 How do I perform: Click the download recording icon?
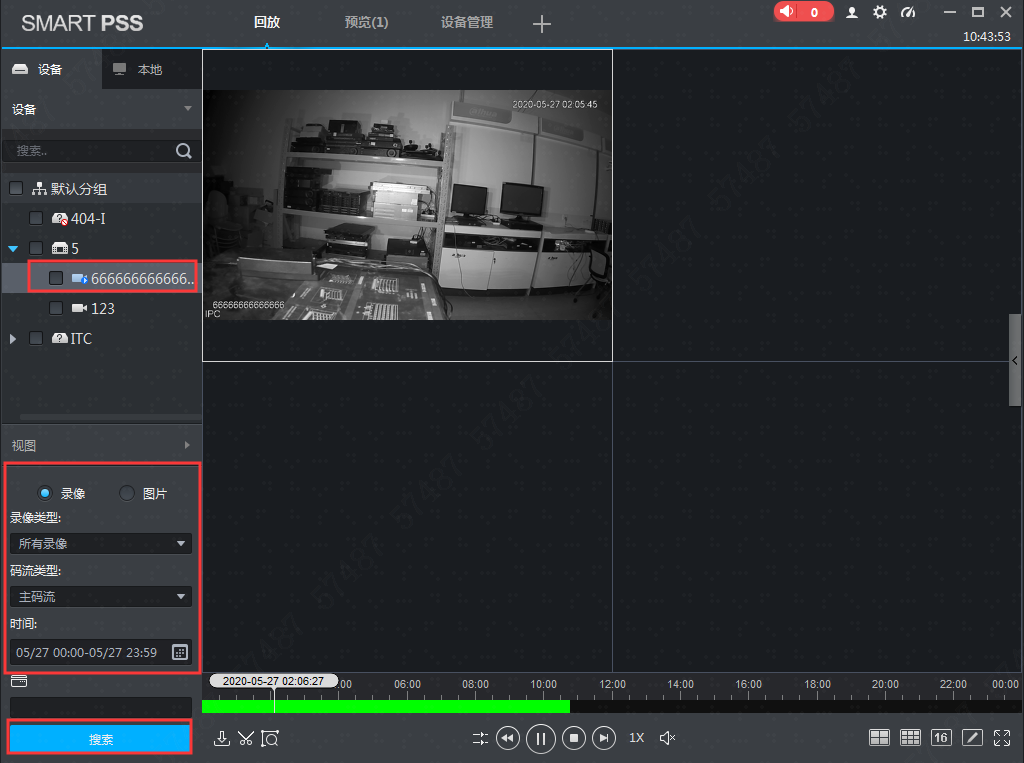click(x=221, y=738)
